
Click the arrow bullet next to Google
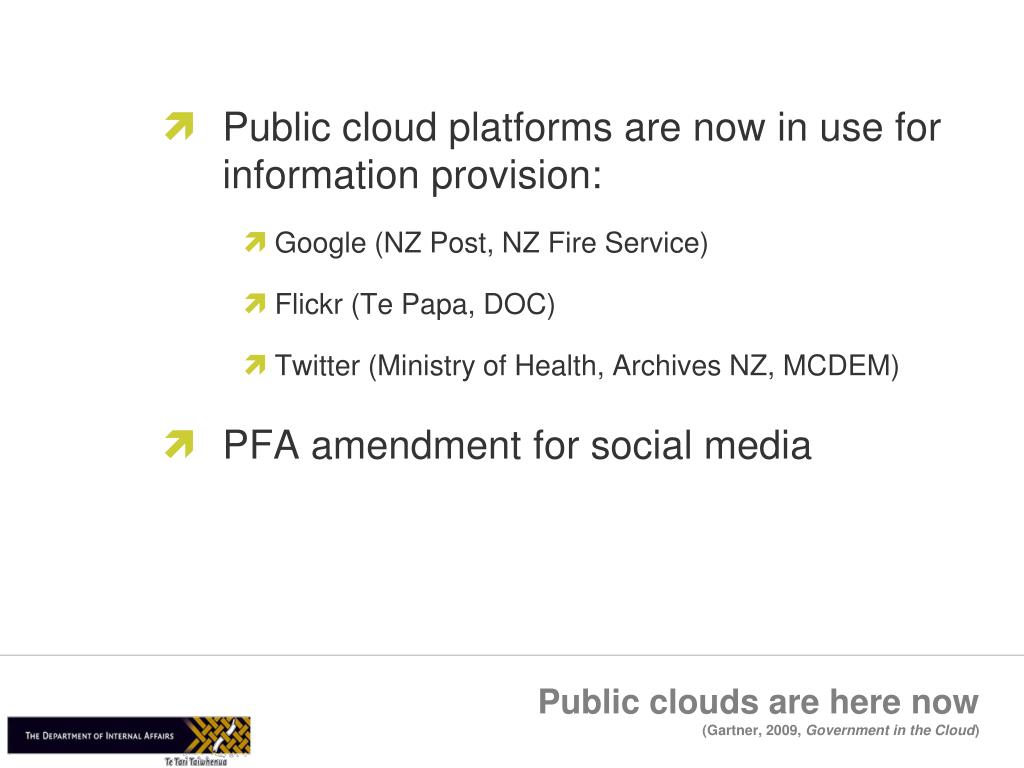(255, 242)
